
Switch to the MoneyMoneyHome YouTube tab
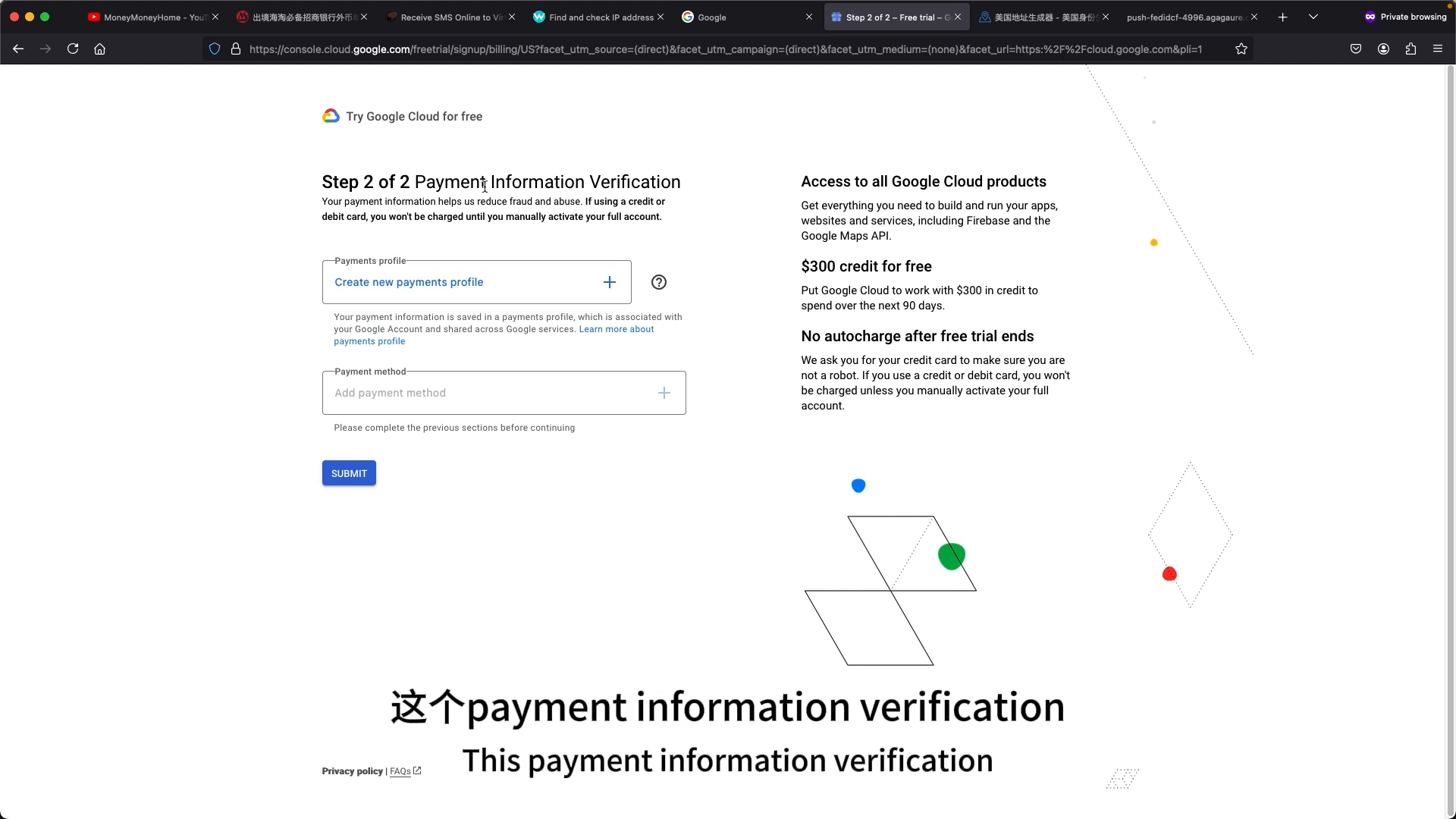pos(153,17)
